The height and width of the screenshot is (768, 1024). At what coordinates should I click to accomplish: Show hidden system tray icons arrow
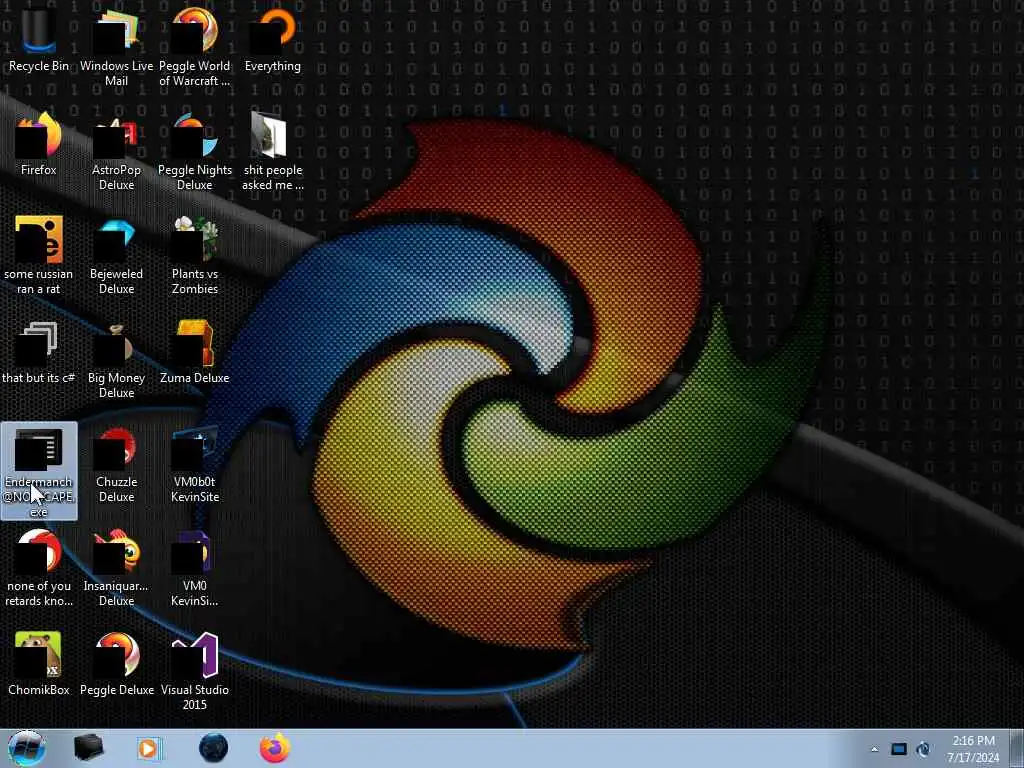pyautogui.click(x=874, y=749)
